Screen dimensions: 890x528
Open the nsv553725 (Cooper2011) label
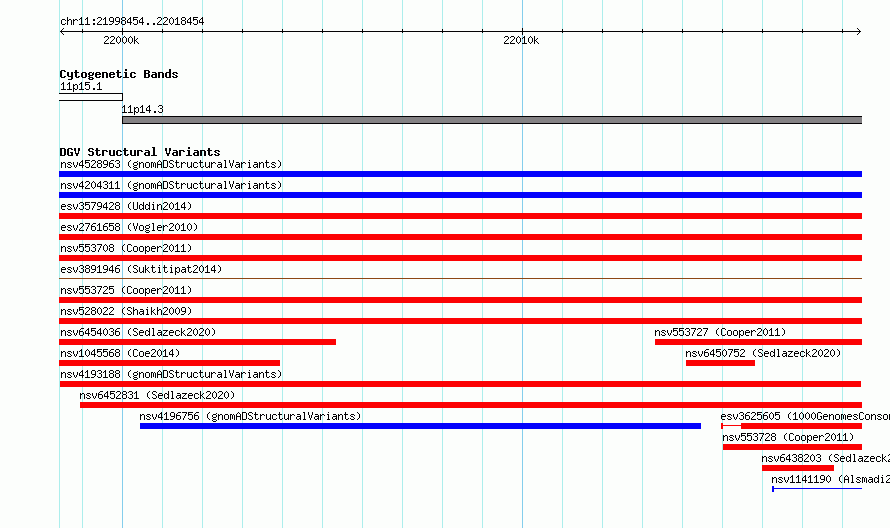(126, 290)
